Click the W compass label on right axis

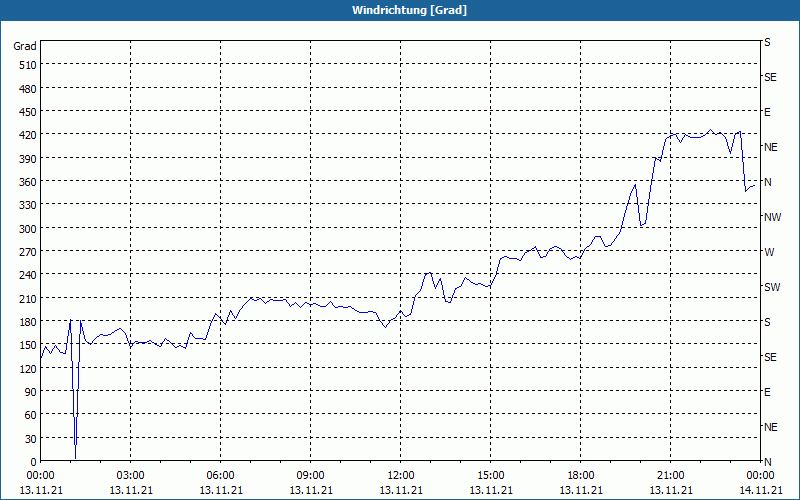769,252
